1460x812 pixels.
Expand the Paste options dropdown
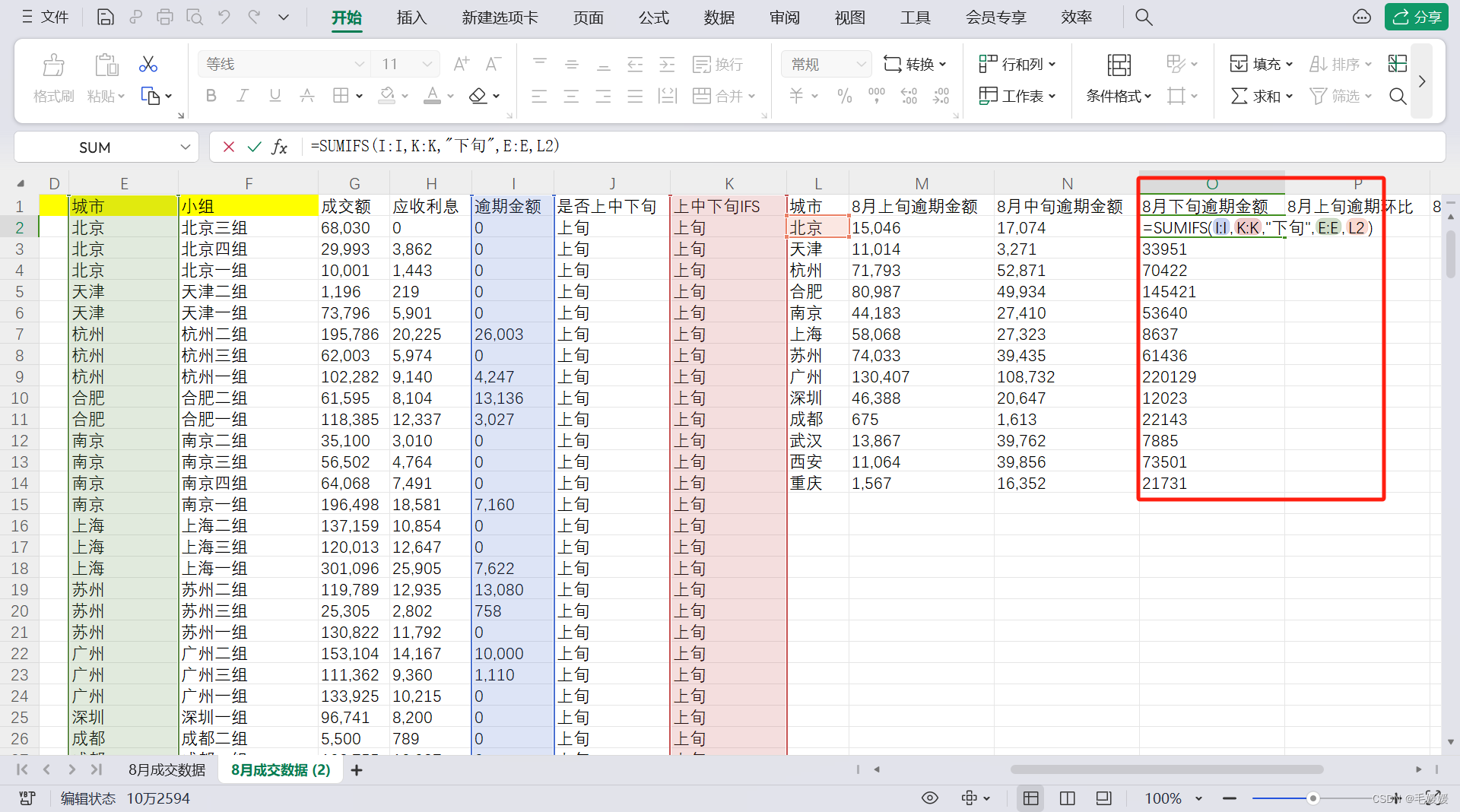tap(121, 97)
